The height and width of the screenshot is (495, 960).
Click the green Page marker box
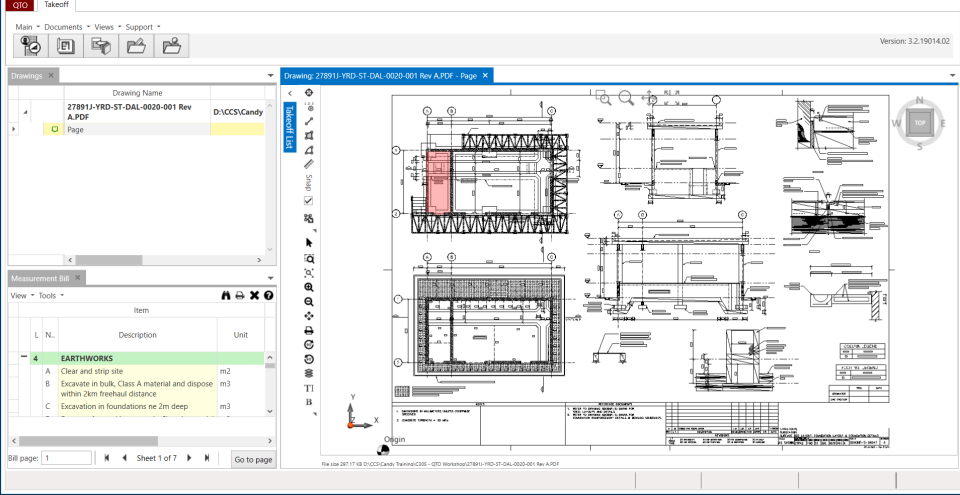[54, 129]
